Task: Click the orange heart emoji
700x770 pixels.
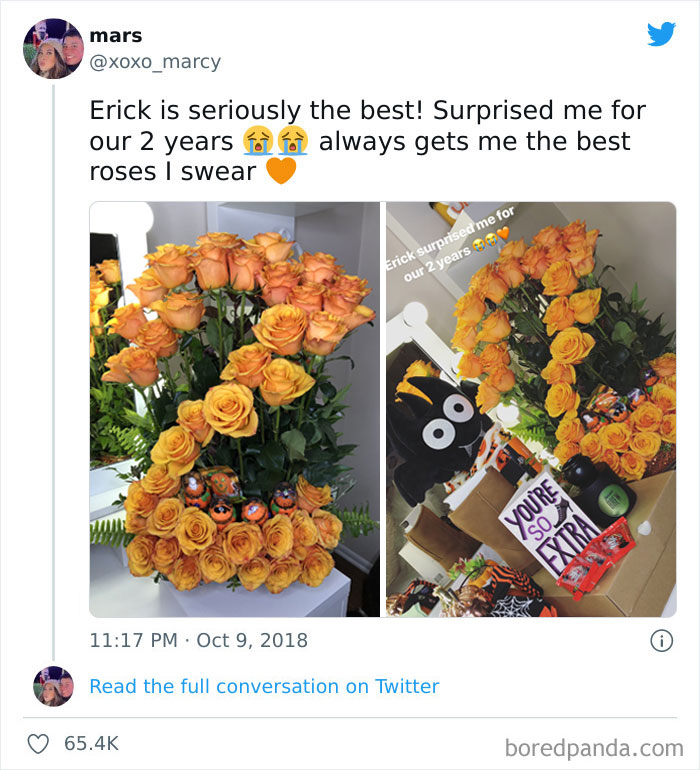Action: 282,172
